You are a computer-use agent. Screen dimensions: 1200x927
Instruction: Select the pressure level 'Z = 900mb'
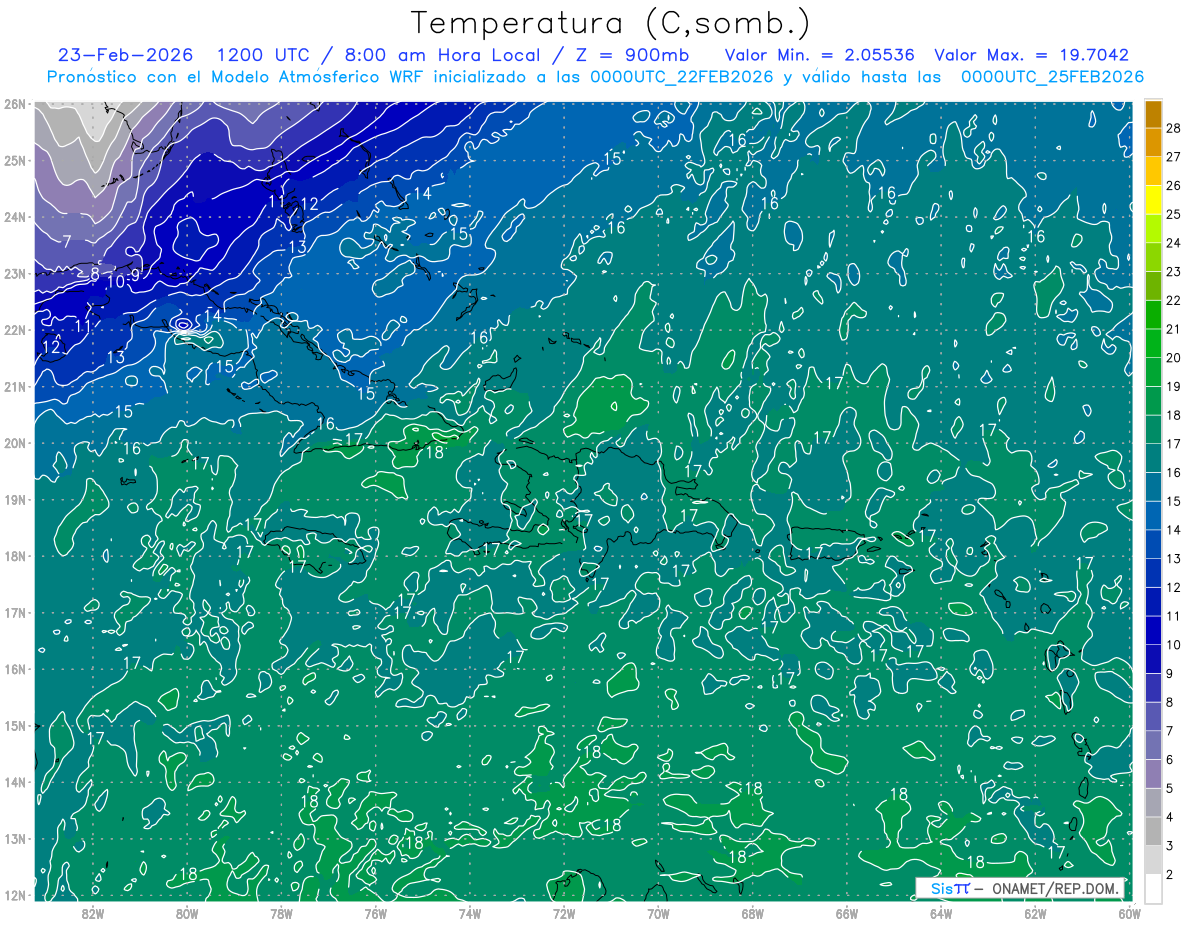[632, 55]
